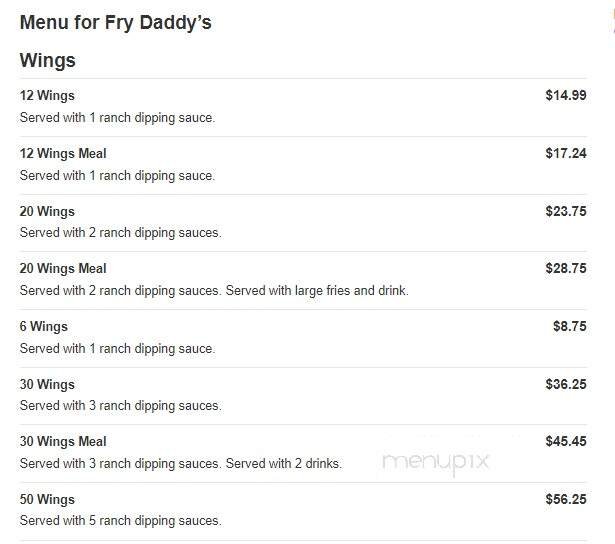Click the $45.45 price
Image resolution: width=615 pixels, height=544 pixels.
tap(566, 442)
